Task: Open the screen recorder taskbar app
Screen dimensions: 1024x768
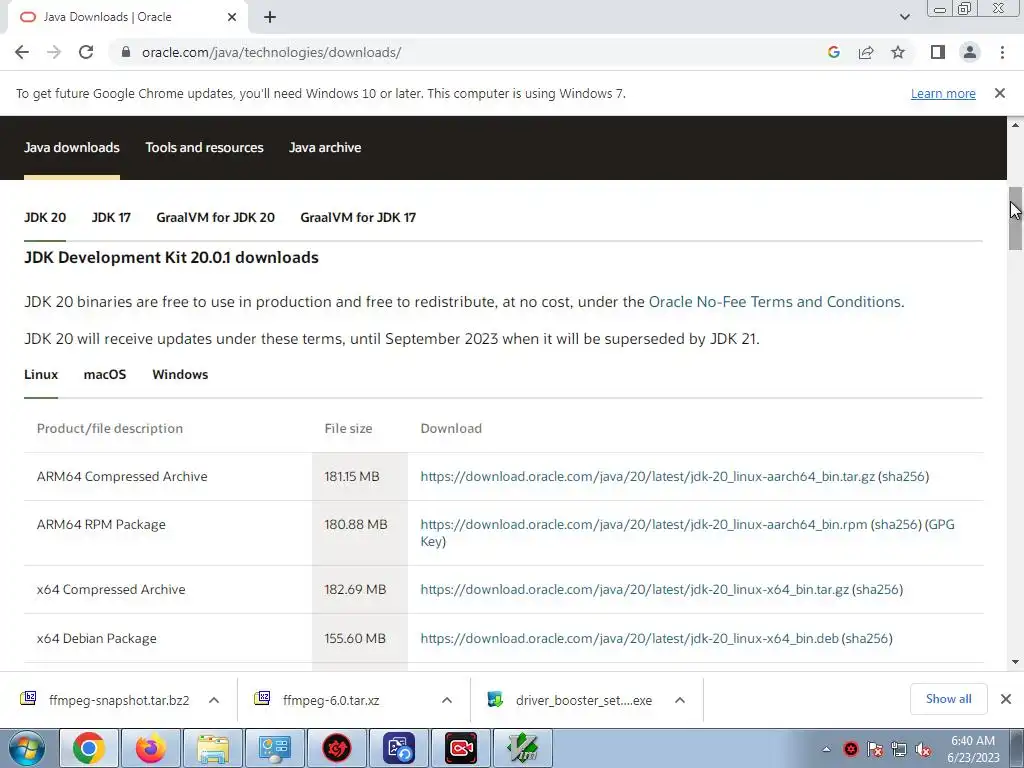Action: [461, 748]
